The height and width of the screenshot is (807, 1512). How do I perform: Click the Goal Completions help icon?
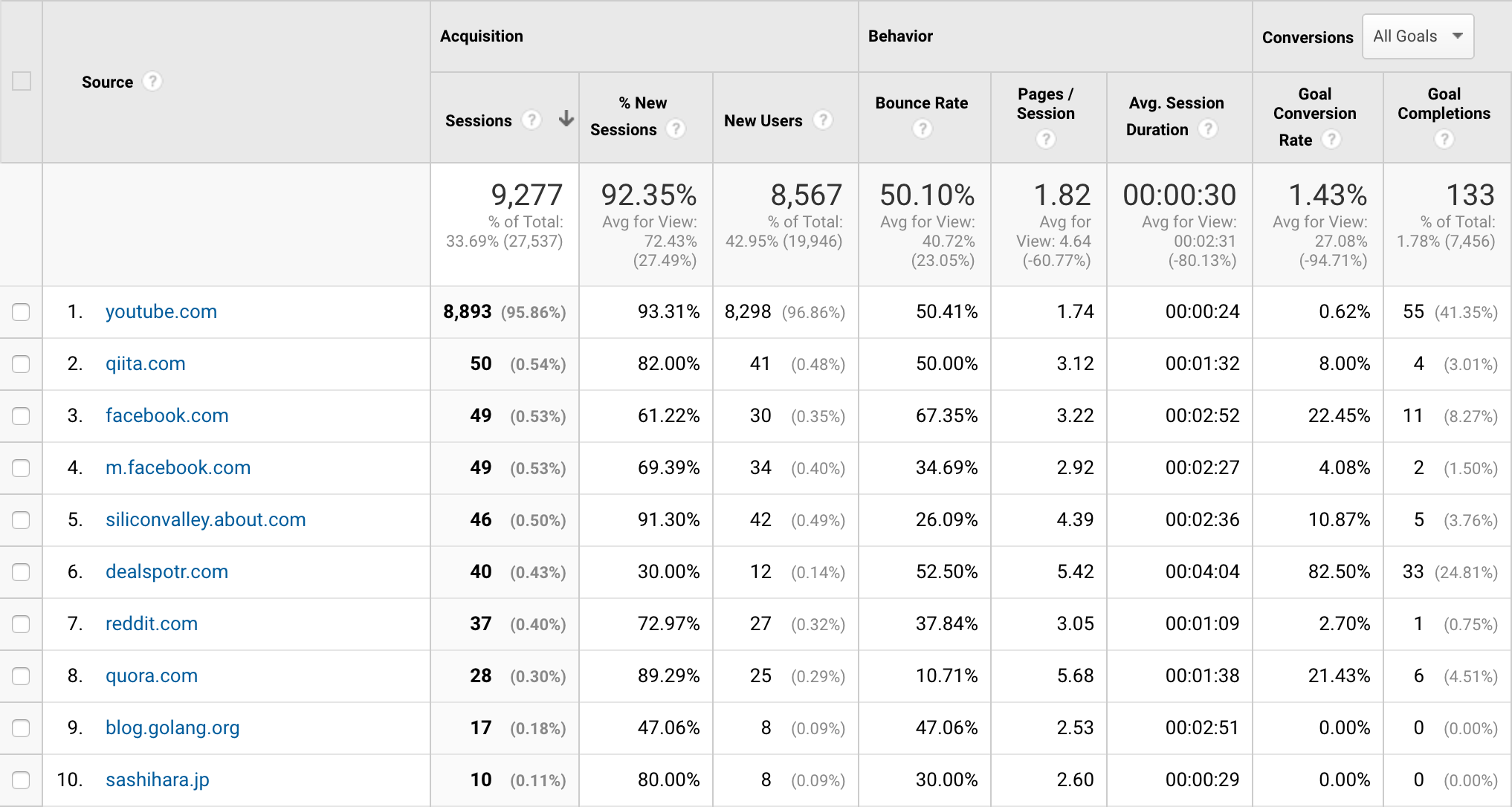tap(1444, 138)
